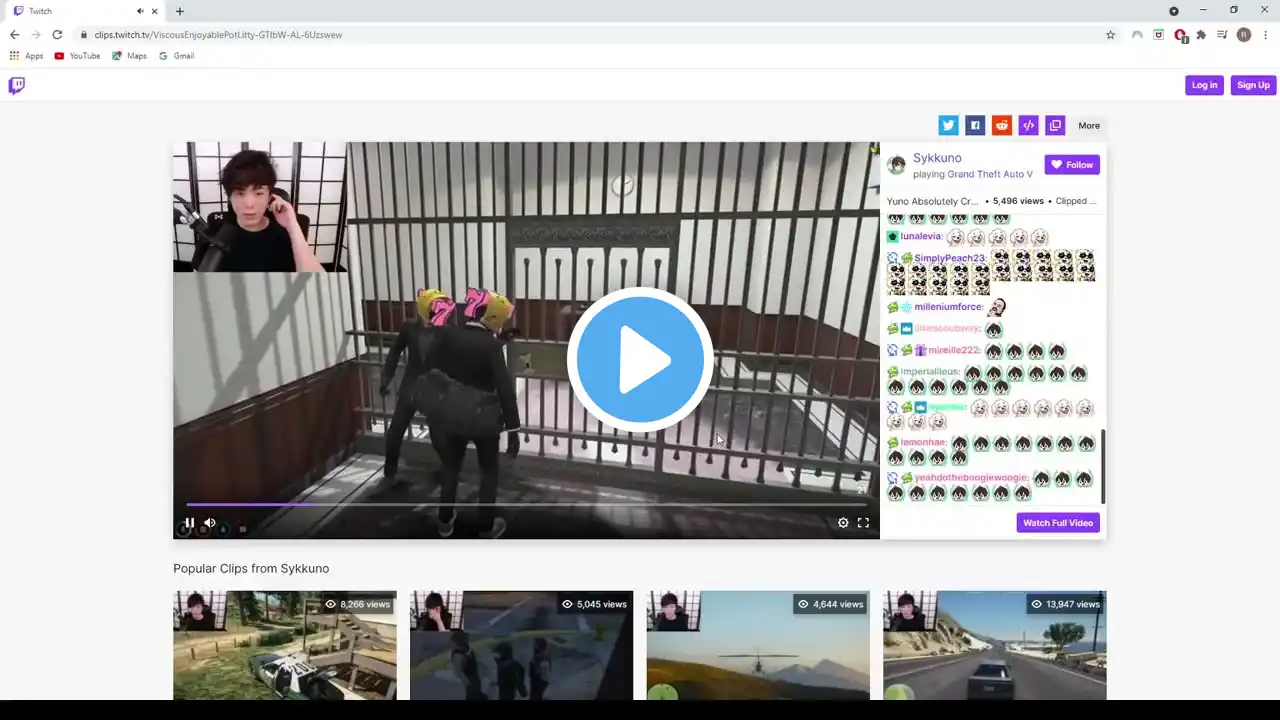Viewport: 1280px width, 720px height.
Task: Open the Grand Theft Auto V game link
Action: [x=990, y=174]
